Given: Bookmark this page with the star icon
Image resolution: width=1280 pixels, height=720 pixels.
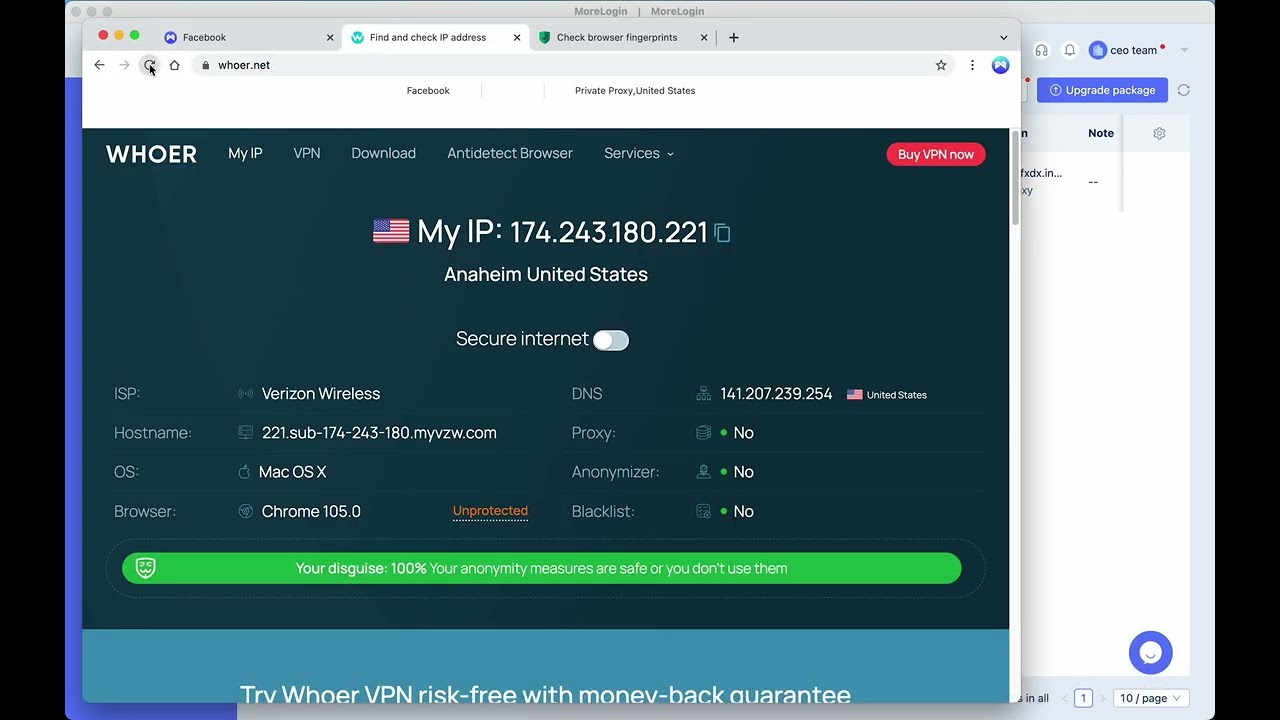Looking at the screenshot, I should [x=941, y=65].
